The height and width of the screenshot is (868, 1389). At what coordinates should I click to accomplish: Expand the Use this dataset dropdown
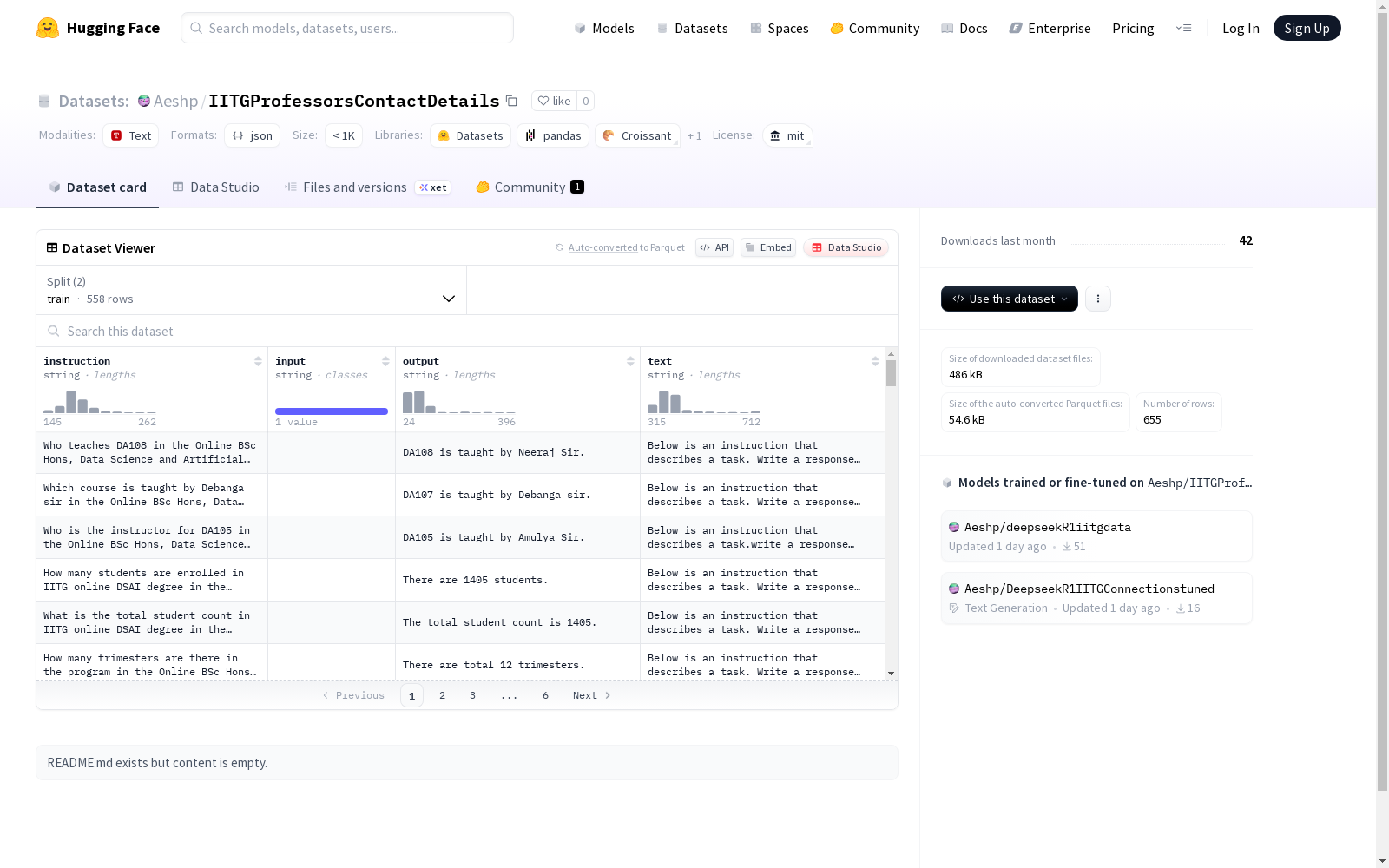pyautogui.click(x=1010, y=299)
